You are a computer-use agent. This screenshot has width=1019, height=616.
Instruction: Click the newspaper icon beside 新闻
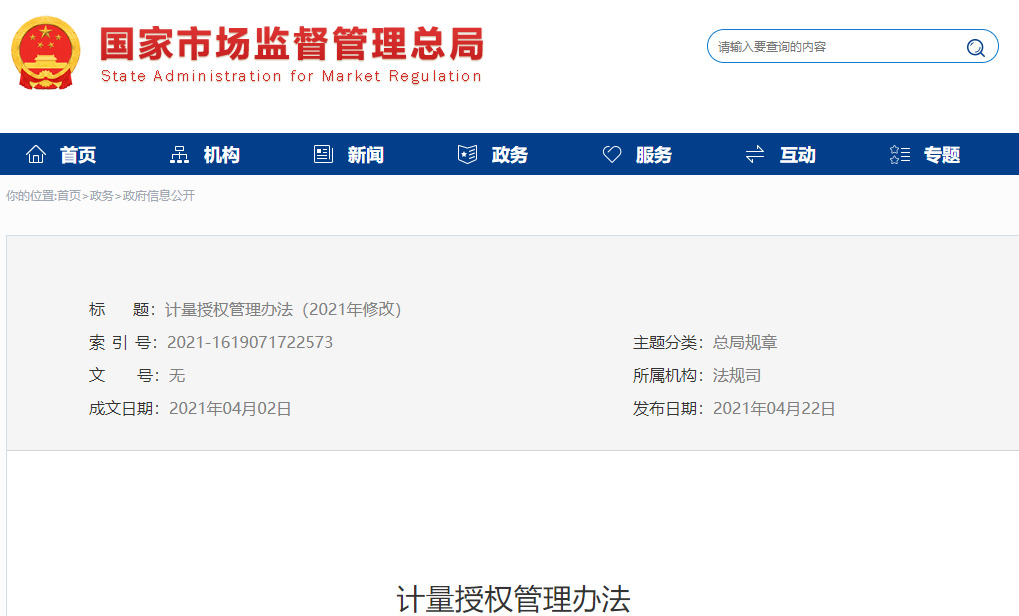(x=323, y=154)
